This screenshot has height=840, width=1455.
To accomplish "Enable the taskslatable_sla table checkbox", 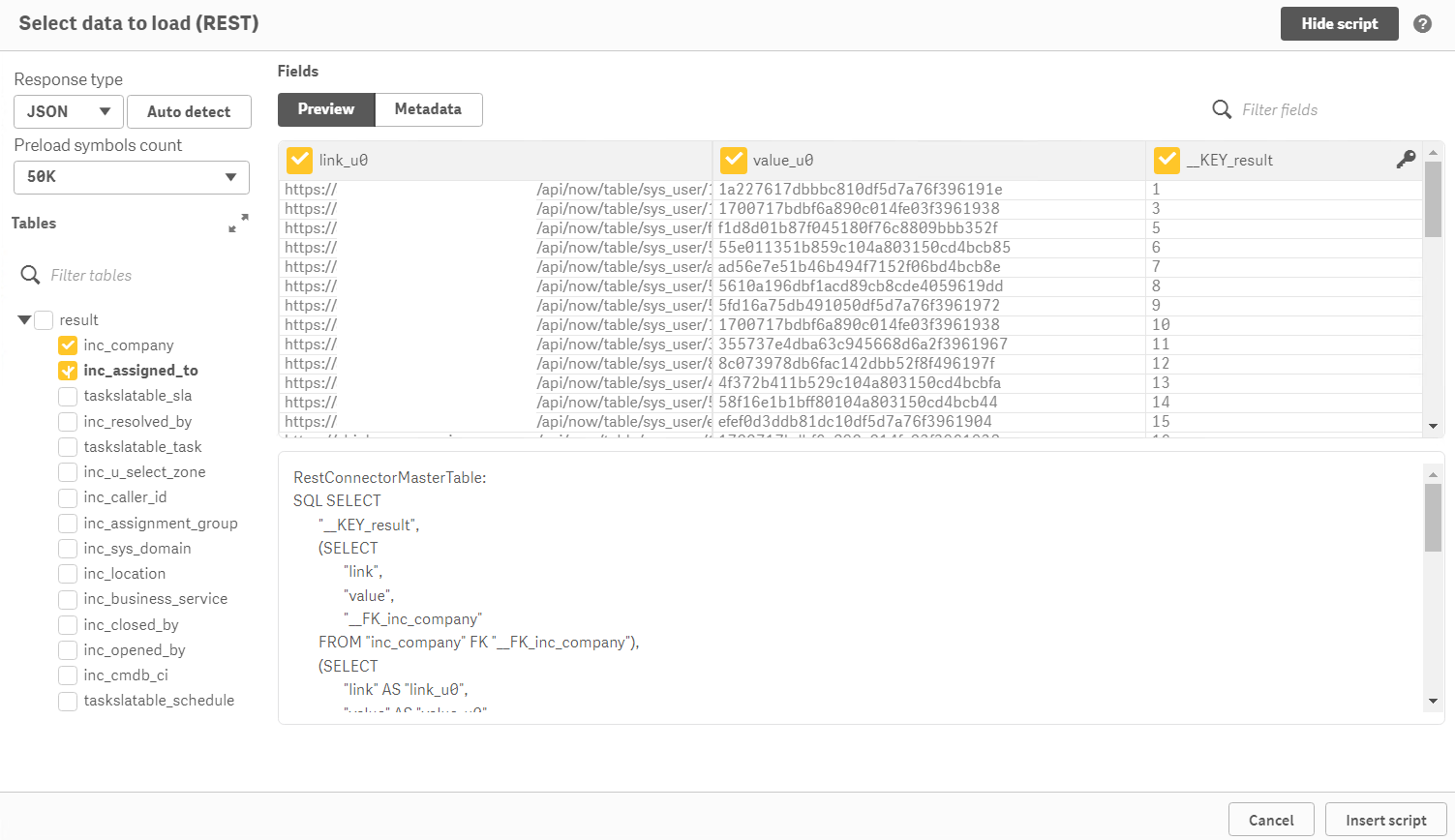I will point(68,396).
